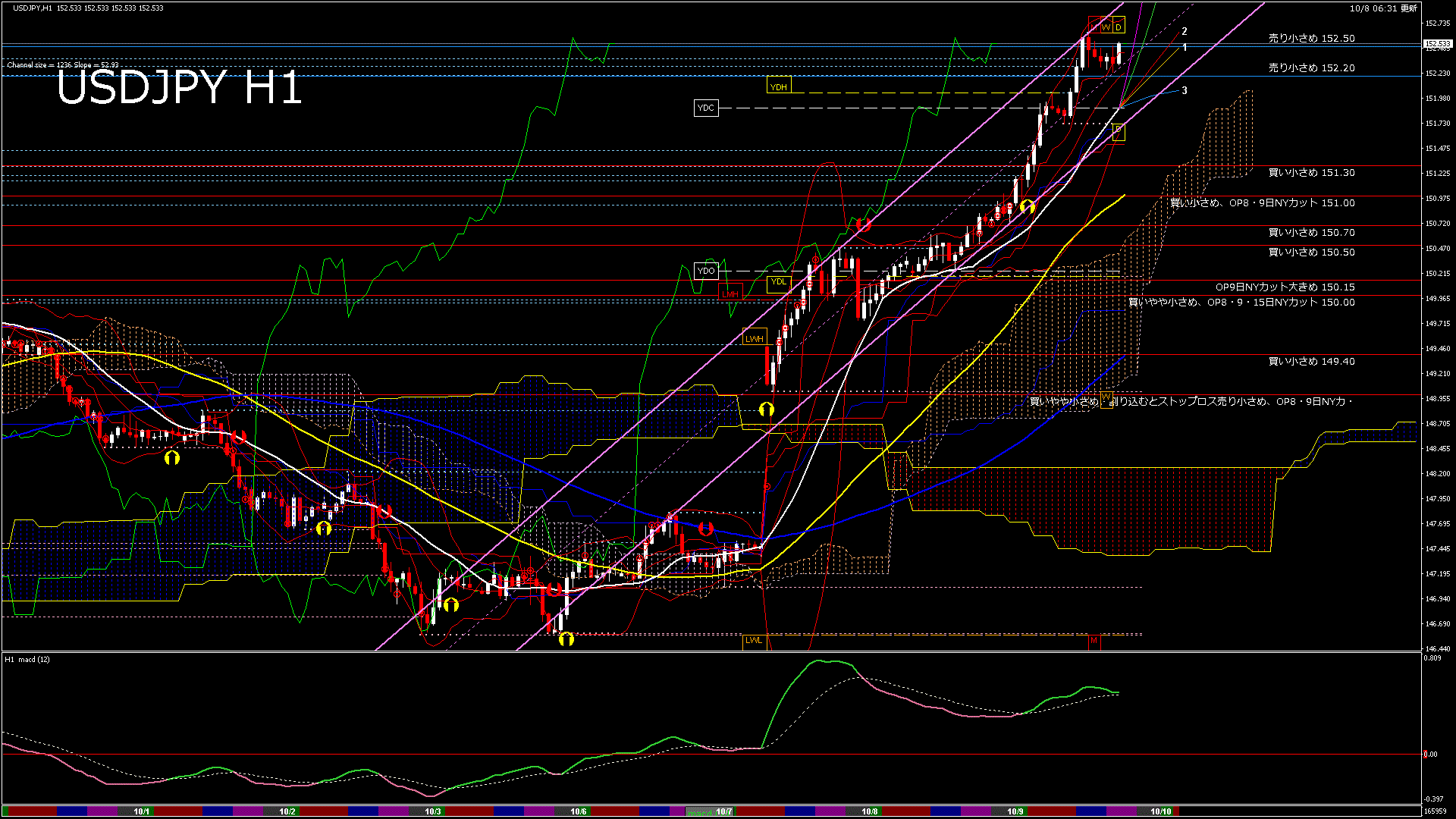Click the 10/8 06:31 更新 timestamp
Screen dimensions: 1456x819
click(1383, 8)
